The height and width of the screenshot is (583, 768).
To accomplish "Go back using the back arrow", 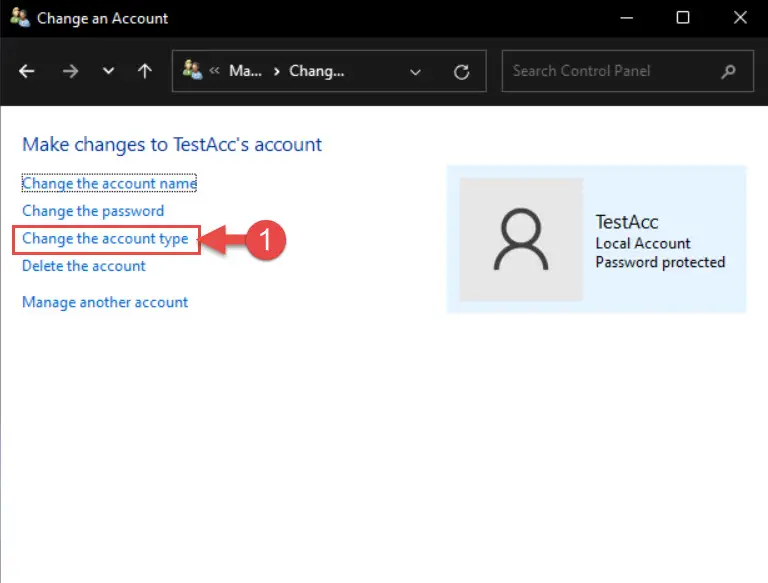I will (26, 72).
